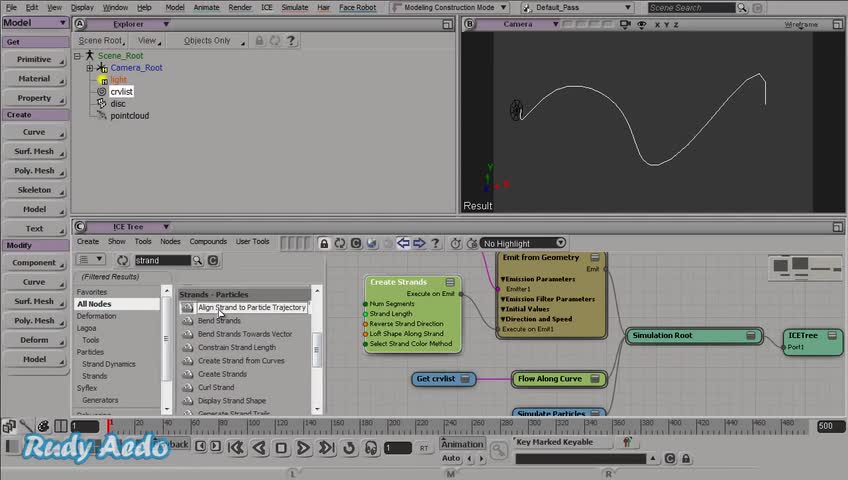Play the animation backward
Image resolution: width=848 pixels, height=480 pixels.
[259, 448]
